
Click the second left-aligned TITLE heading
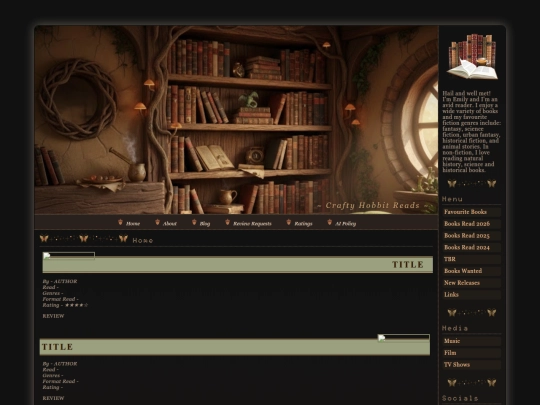pyautogui.click(x=57, y=347)
